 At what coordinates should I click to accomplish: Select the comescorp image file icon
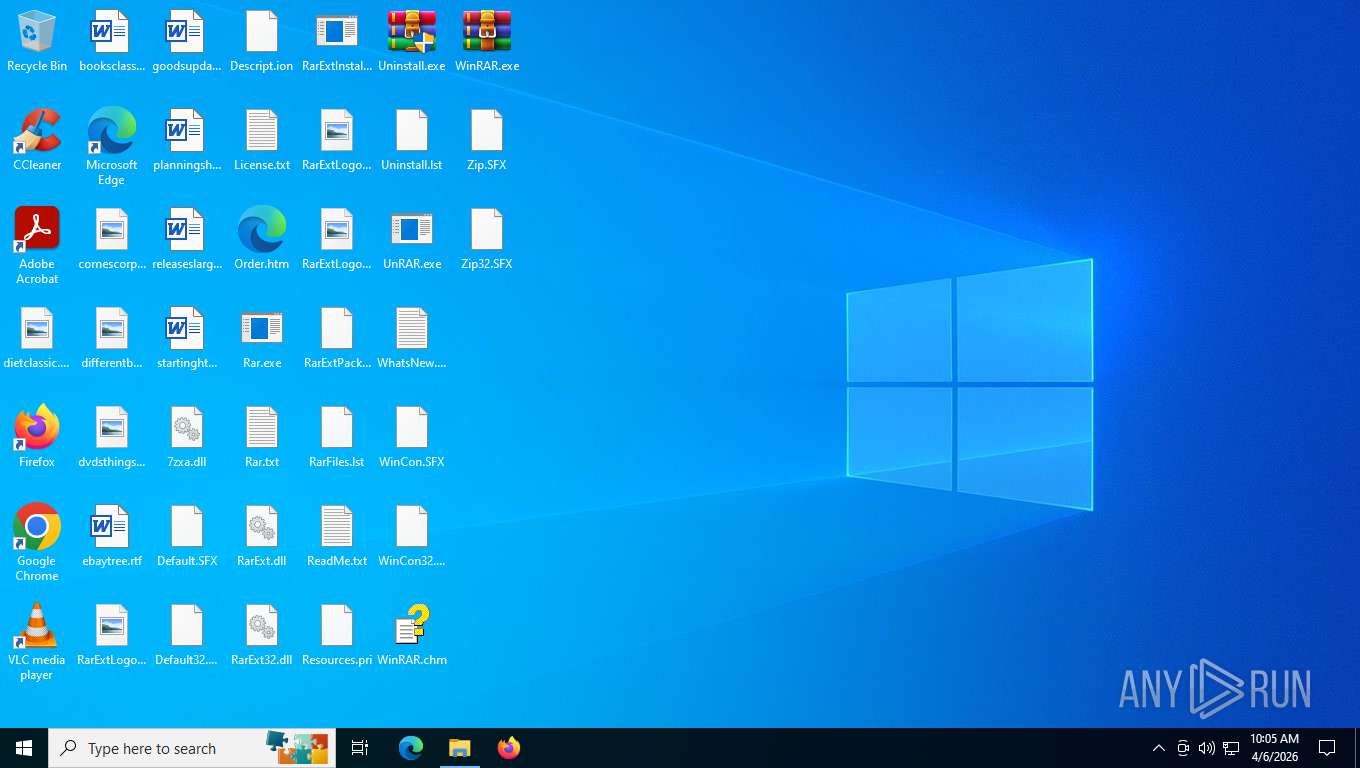(x=112, y=240)
